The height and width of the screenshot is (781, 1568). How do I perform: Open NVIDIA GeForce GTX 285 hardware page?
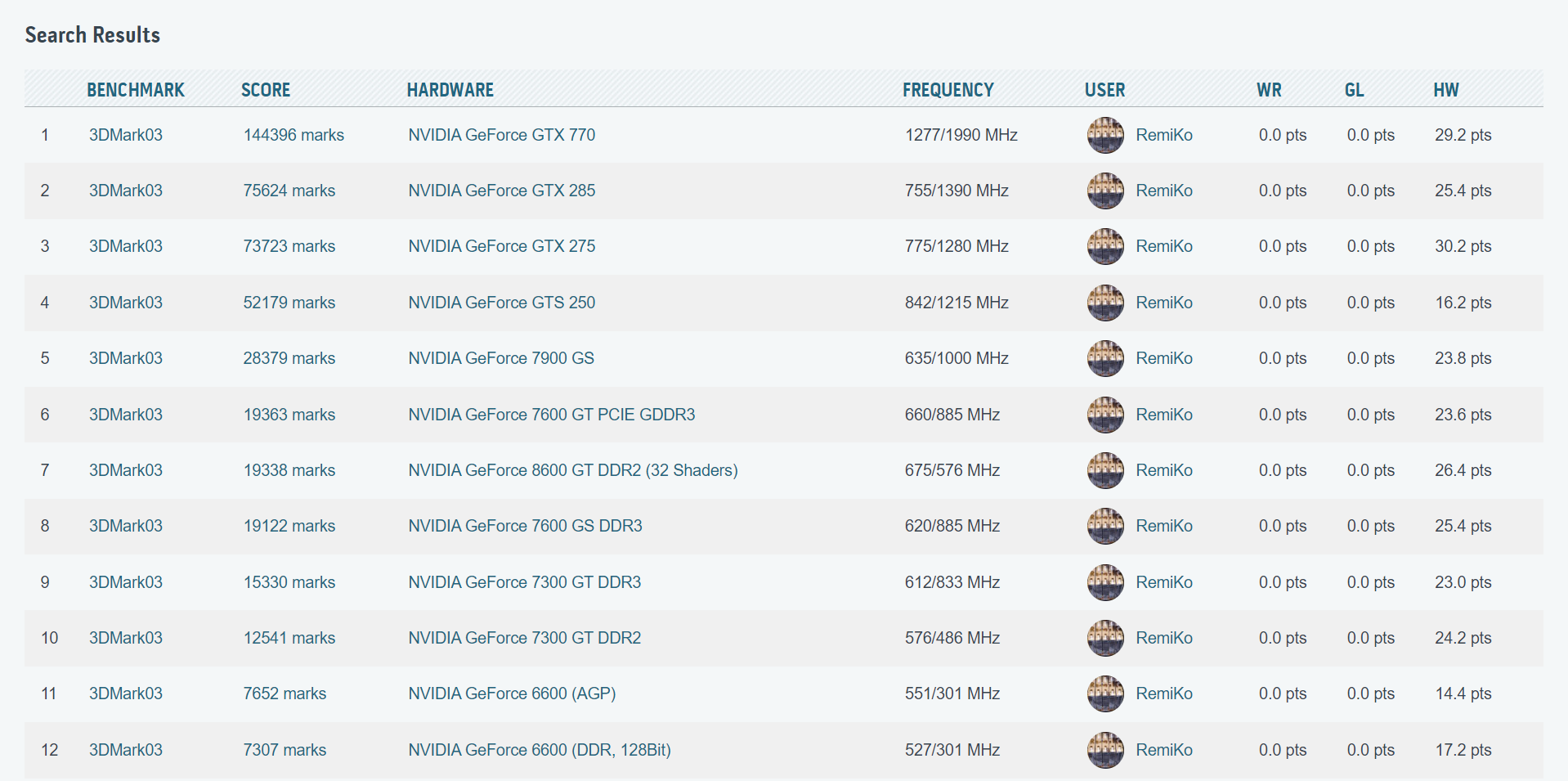point(501,191)
